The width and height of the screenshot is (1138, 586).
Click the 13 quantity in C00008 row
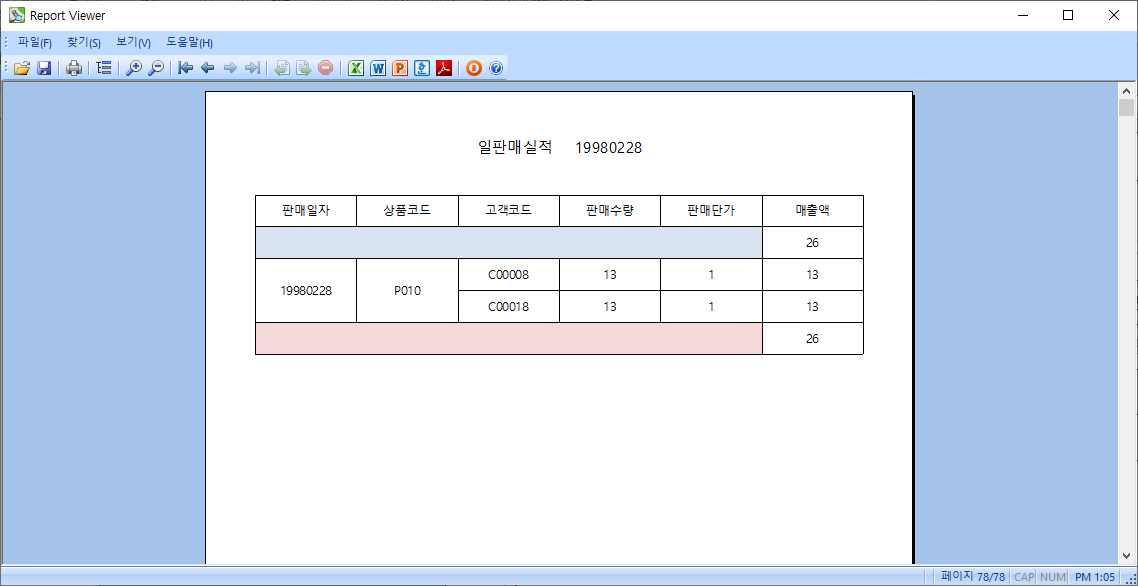tap(610, 274)
